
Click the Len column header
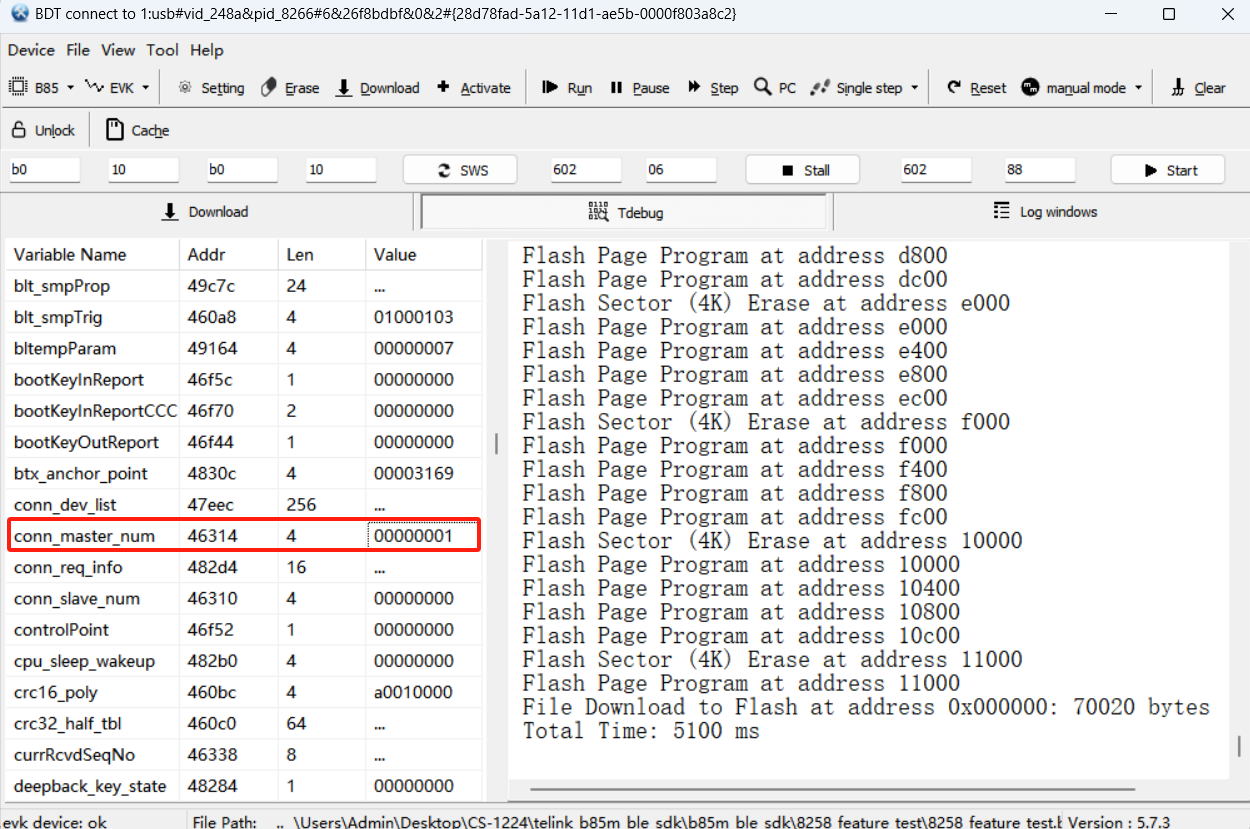pos(322,254)
